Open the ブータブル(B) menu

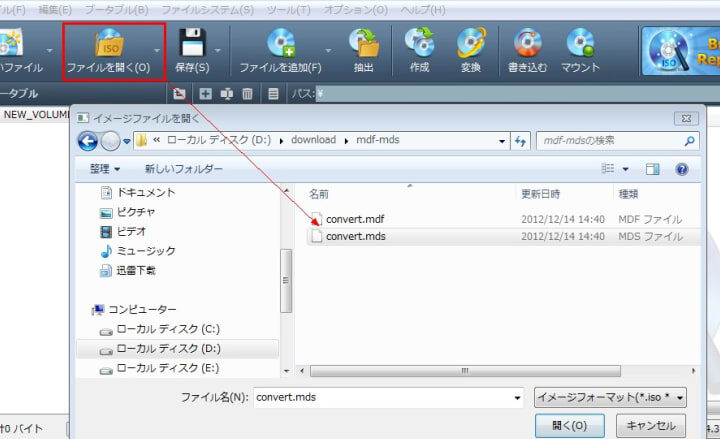pos(116,10)
